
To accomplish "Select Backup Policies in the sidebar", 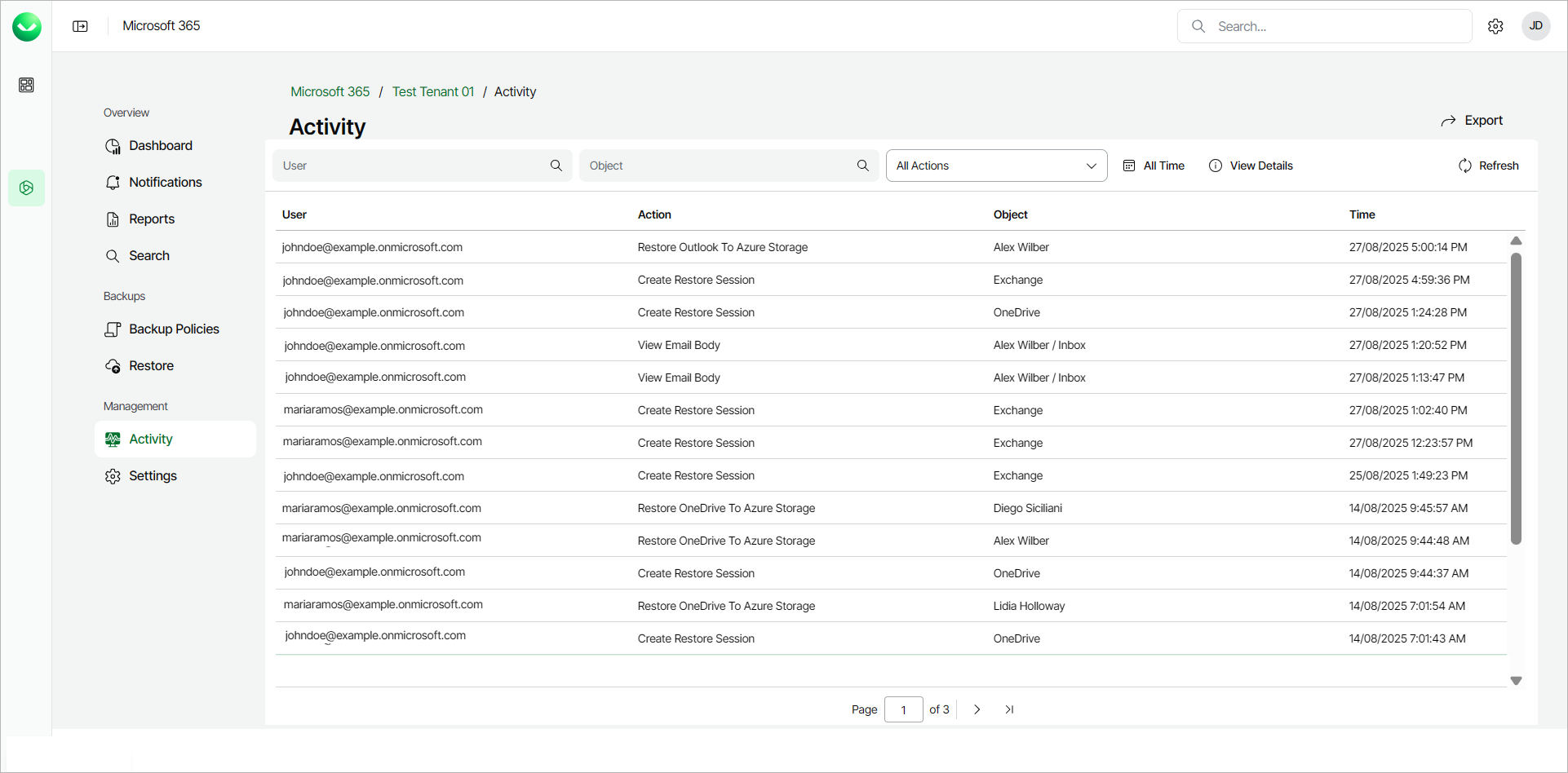I will coord(174,329).
